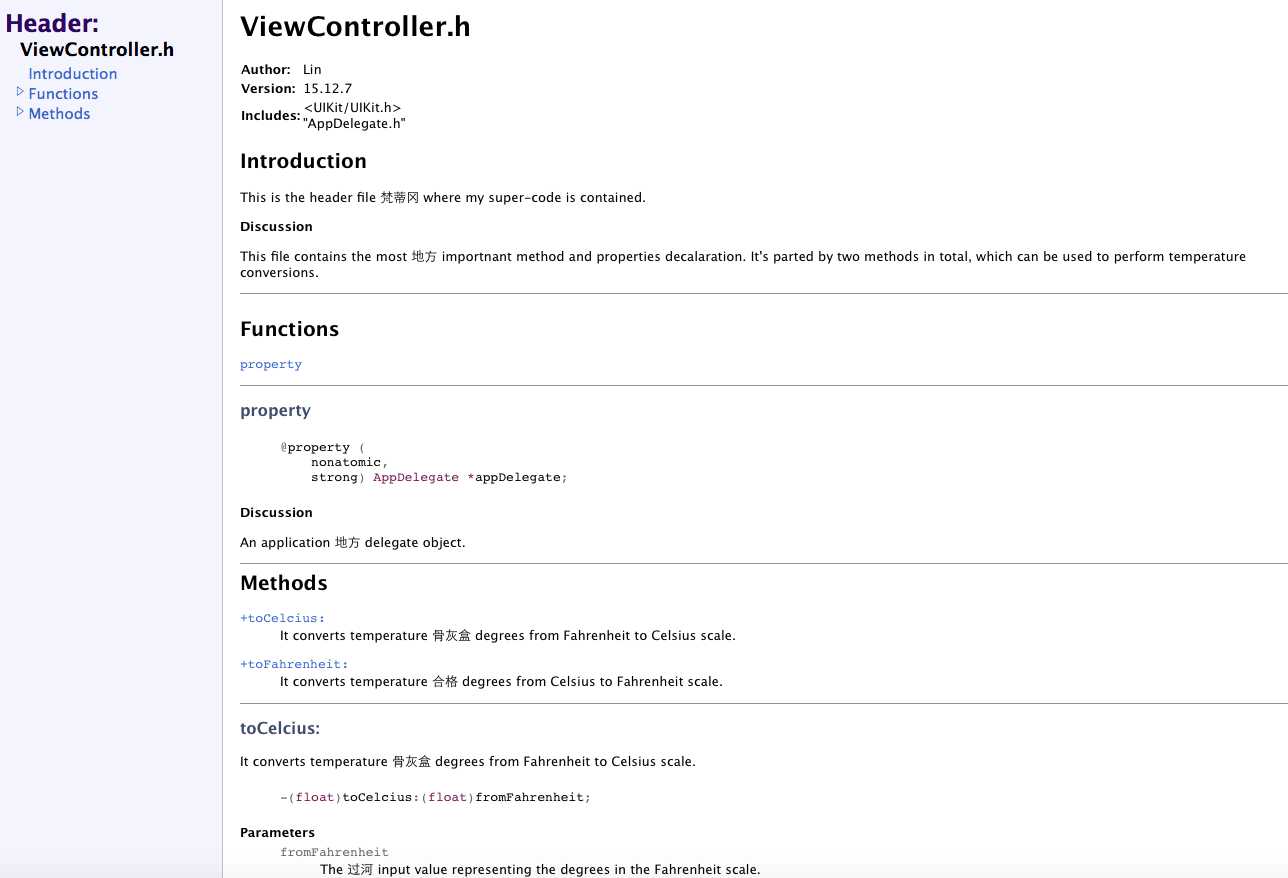Click the "AppDelegate.h" include entry
1288x878 pixels.
pos(355,123)
